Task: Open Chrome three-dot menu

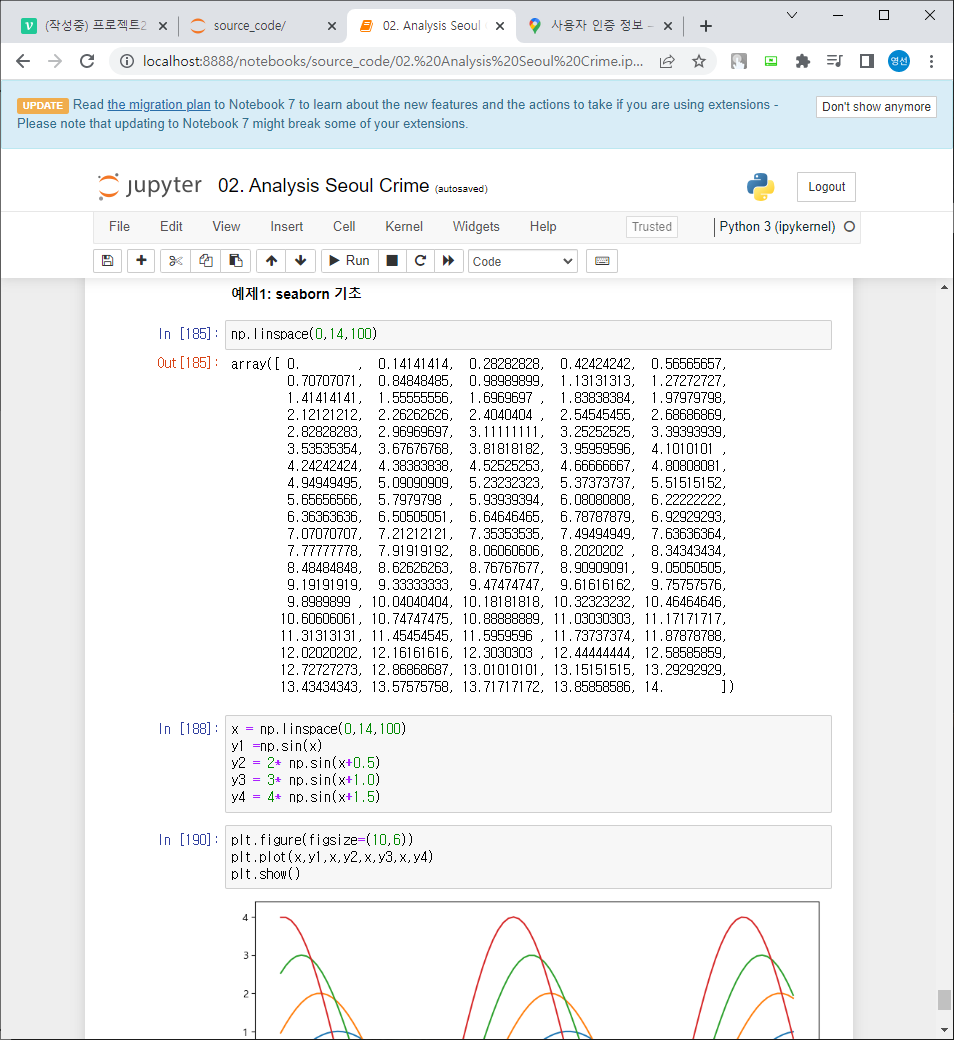Action: click(x=931, y=62)
